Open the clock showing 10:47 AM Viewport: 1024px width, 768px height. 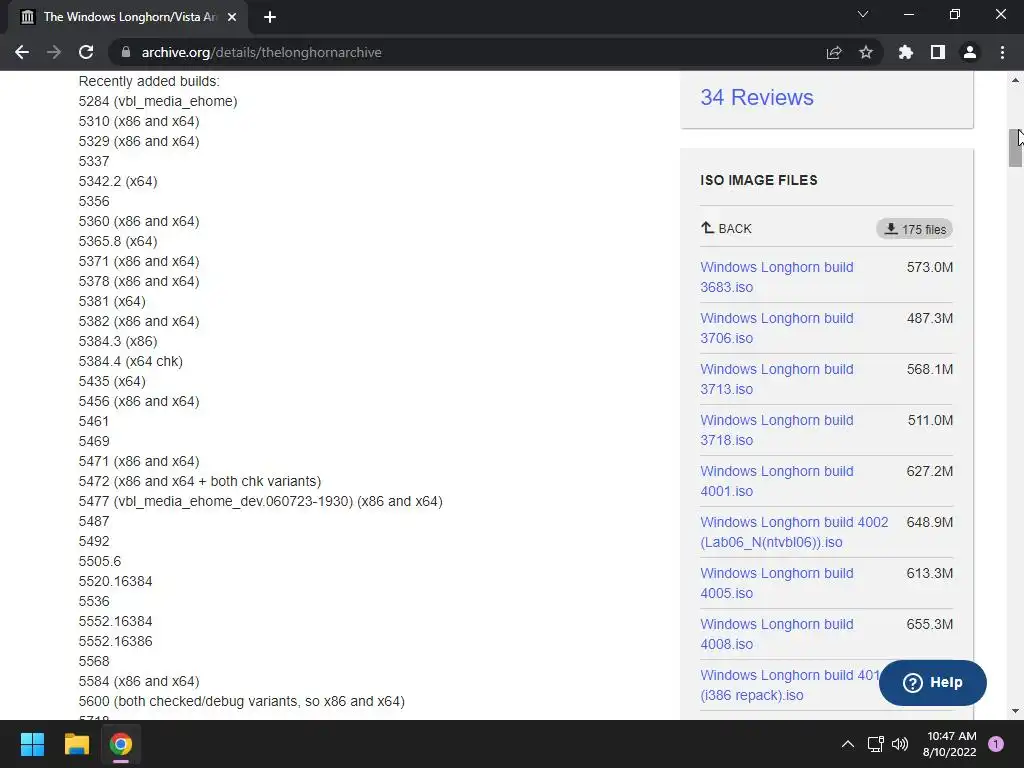click(x=950, y=744)
